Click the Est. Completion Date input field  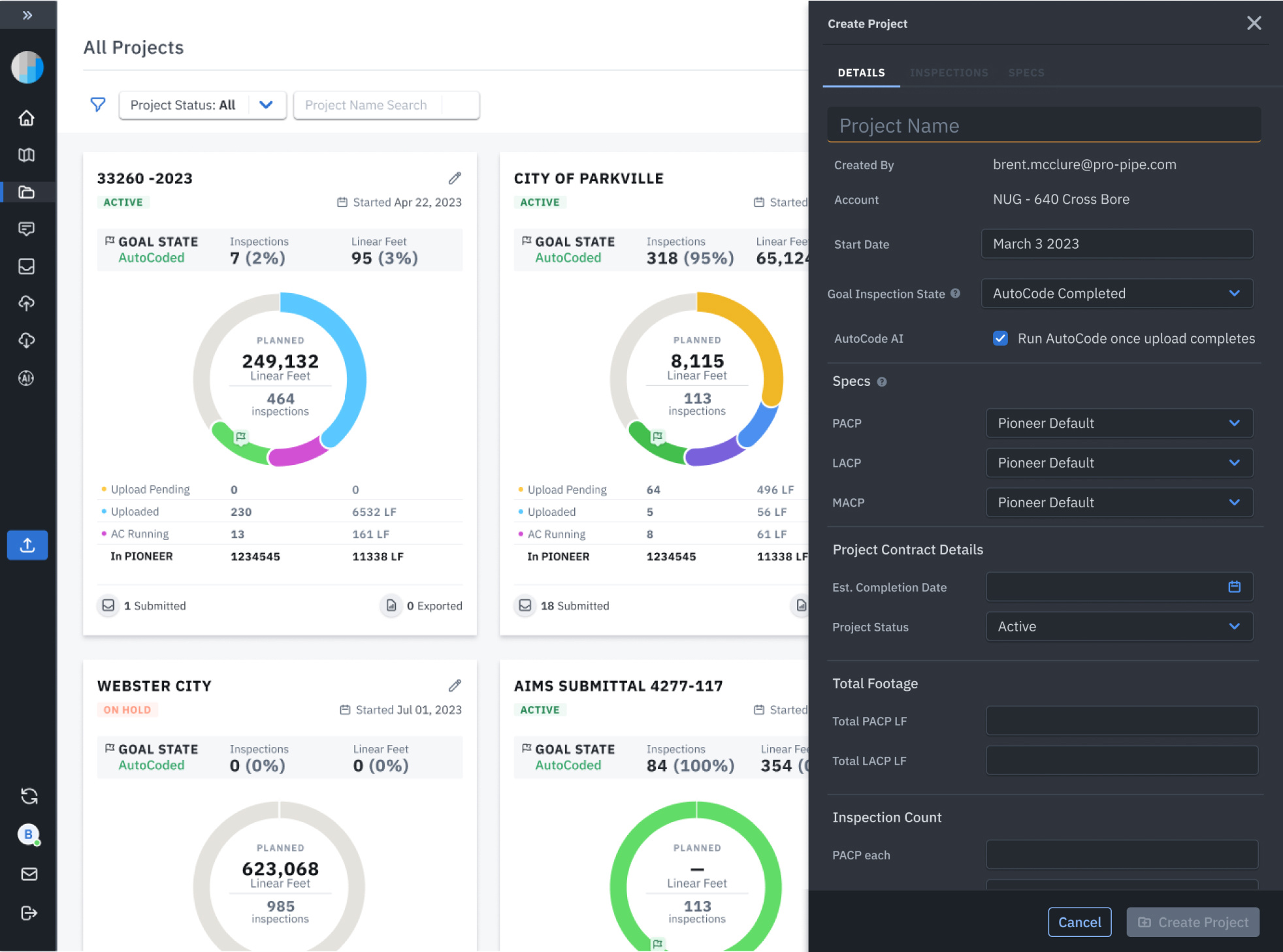(x=1119, y=587)
